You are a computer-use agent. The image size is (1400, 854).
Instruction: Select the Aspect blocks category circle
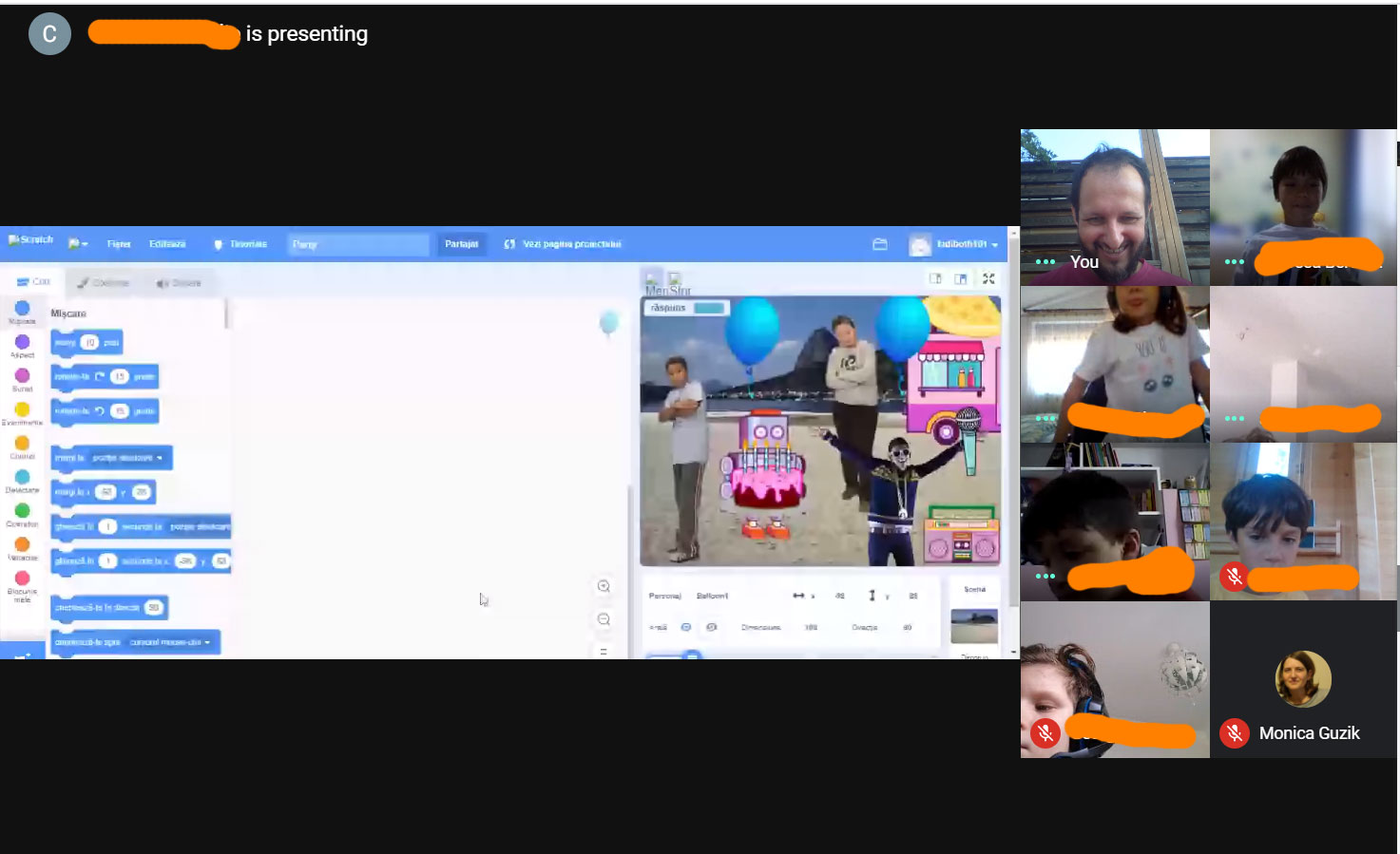click(22, 342)
